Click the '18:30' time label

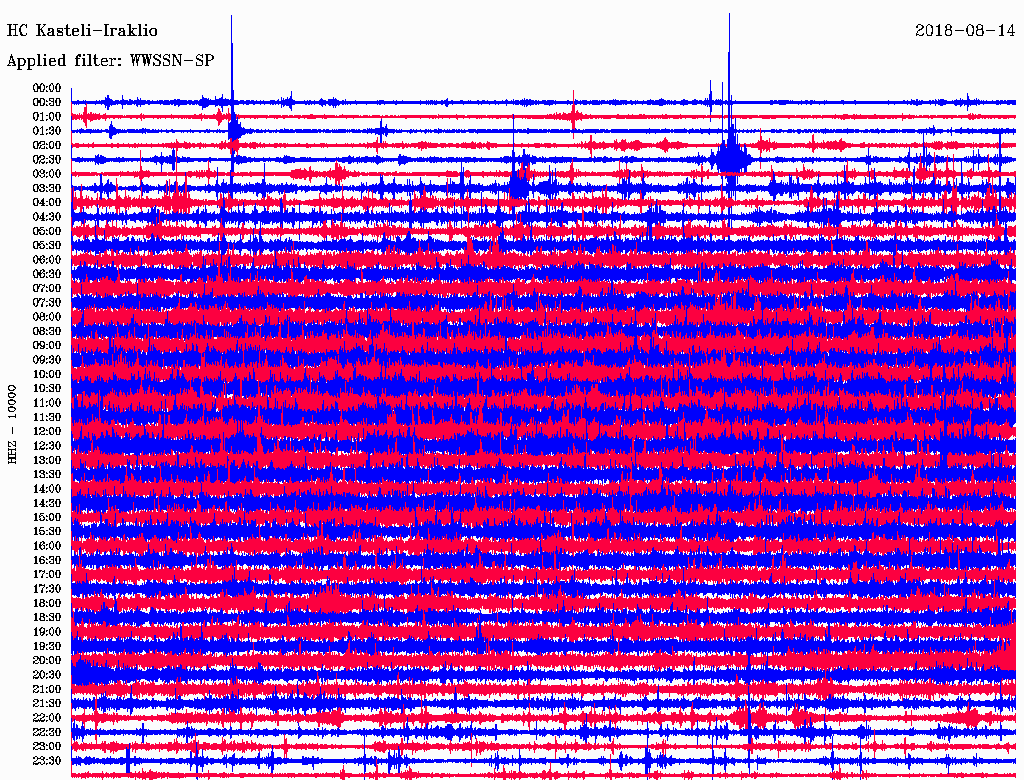[47, 617]
